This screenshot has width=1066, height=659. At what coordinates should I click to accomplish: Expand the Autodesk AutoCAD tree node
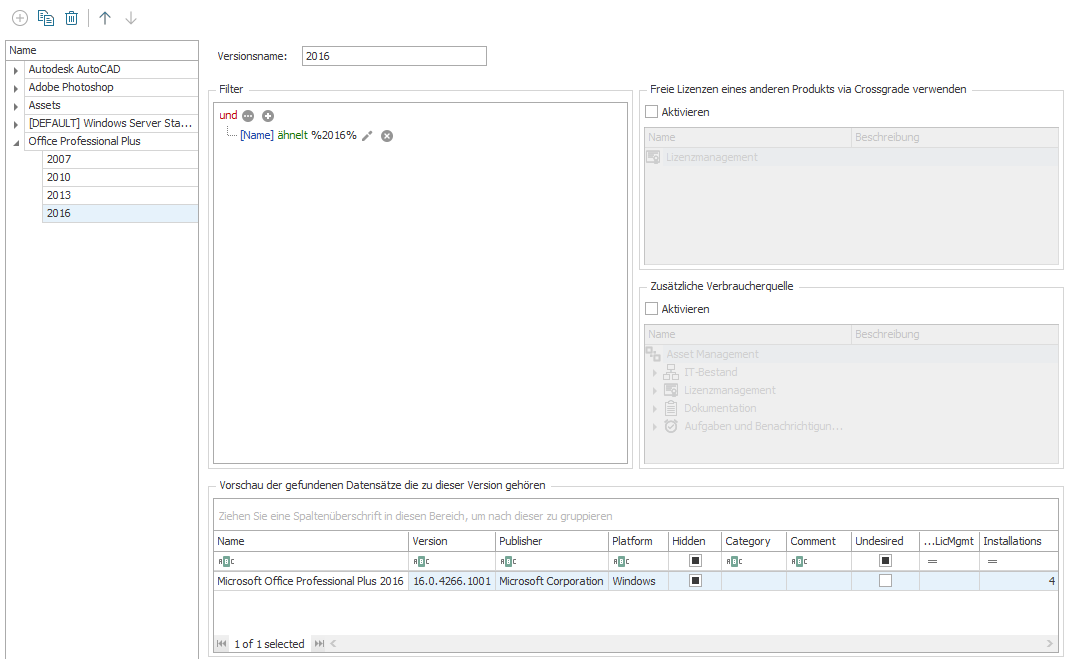pyautogui.click(x=16, y=70)
